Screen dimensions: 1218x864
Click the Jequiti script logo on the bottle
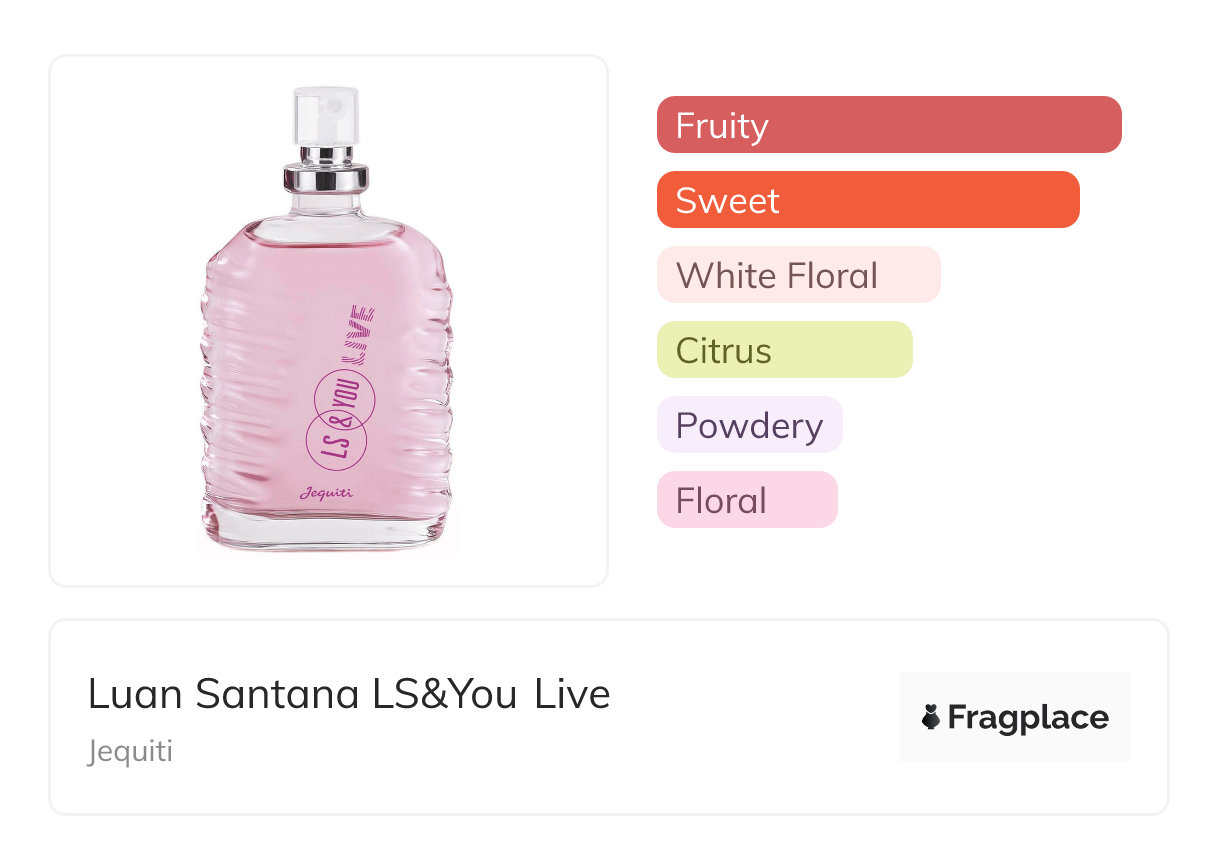(x=326, y=492)
